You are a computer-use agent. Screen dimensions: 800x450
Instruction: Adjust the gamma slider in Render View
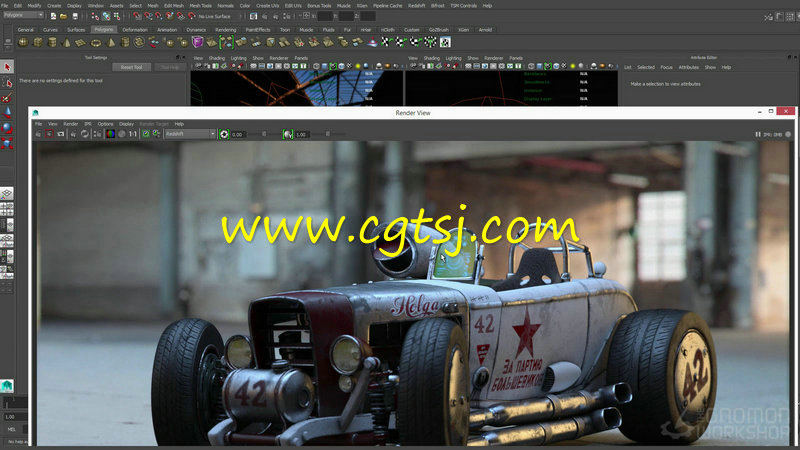[x=327, y=134]
